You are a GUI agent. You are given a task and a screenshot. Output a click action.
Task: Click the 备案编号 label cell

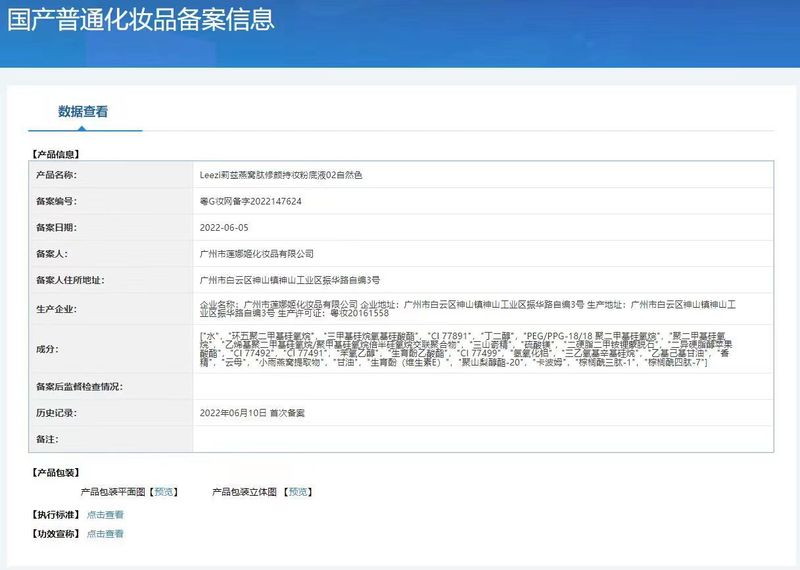tap(111, 201)
